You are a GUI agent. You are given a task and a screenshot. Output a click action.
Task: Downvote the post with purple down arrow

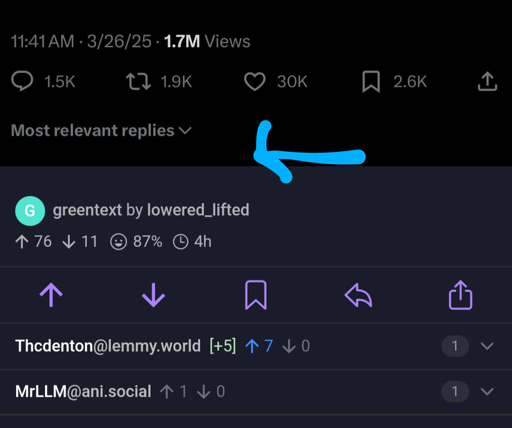point(153,295)
